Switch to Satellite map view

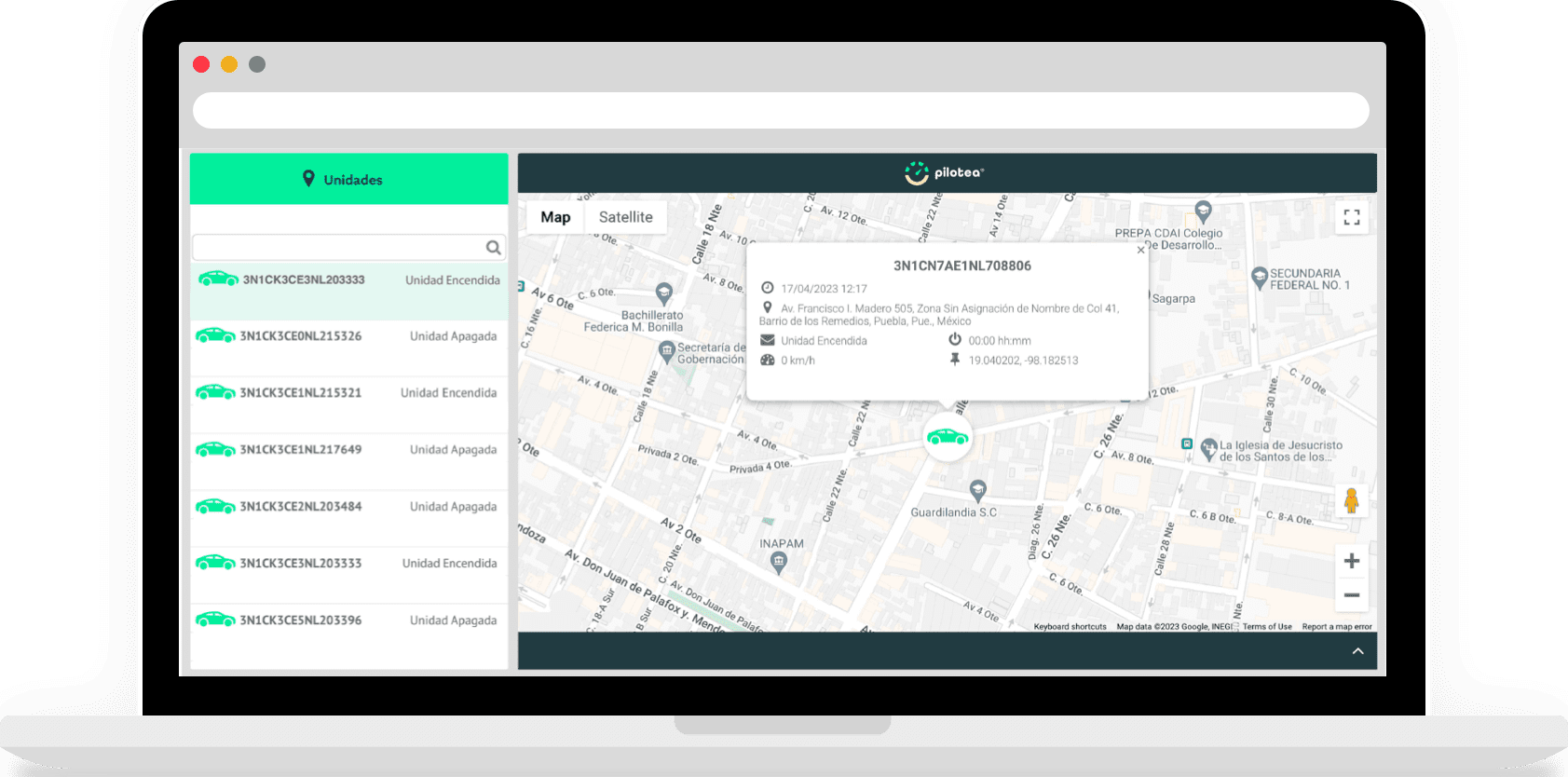point(625,217)
